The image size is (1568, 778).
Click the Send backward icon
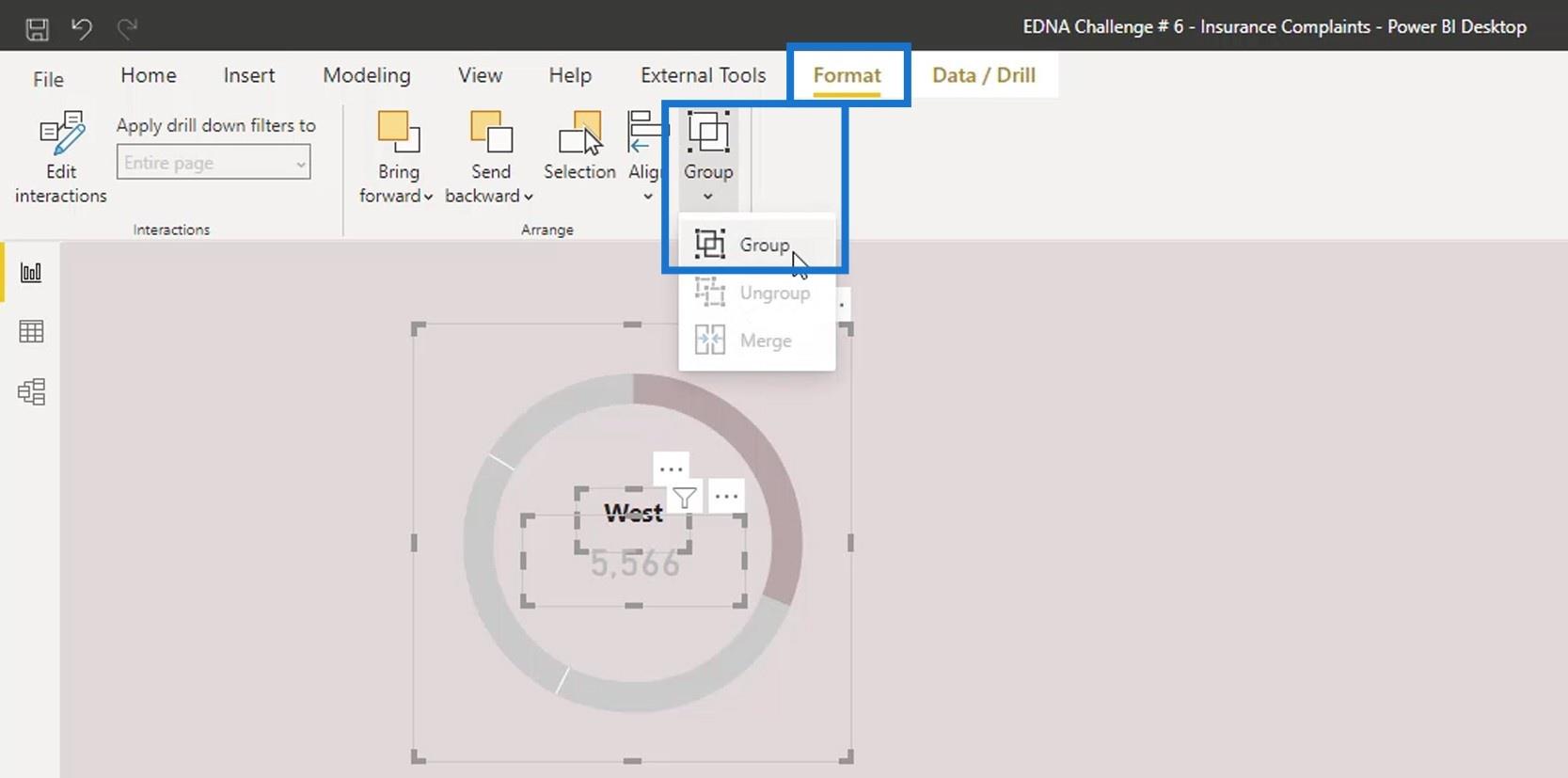[491, 133]
